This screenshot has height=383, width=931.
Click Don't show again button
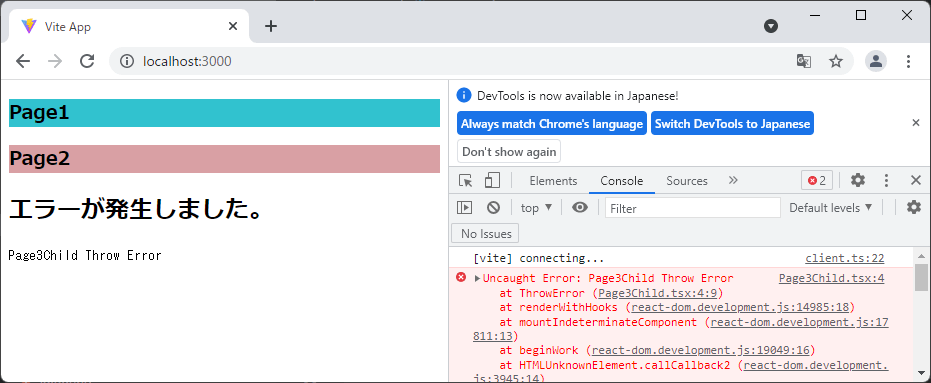[509, 151]
